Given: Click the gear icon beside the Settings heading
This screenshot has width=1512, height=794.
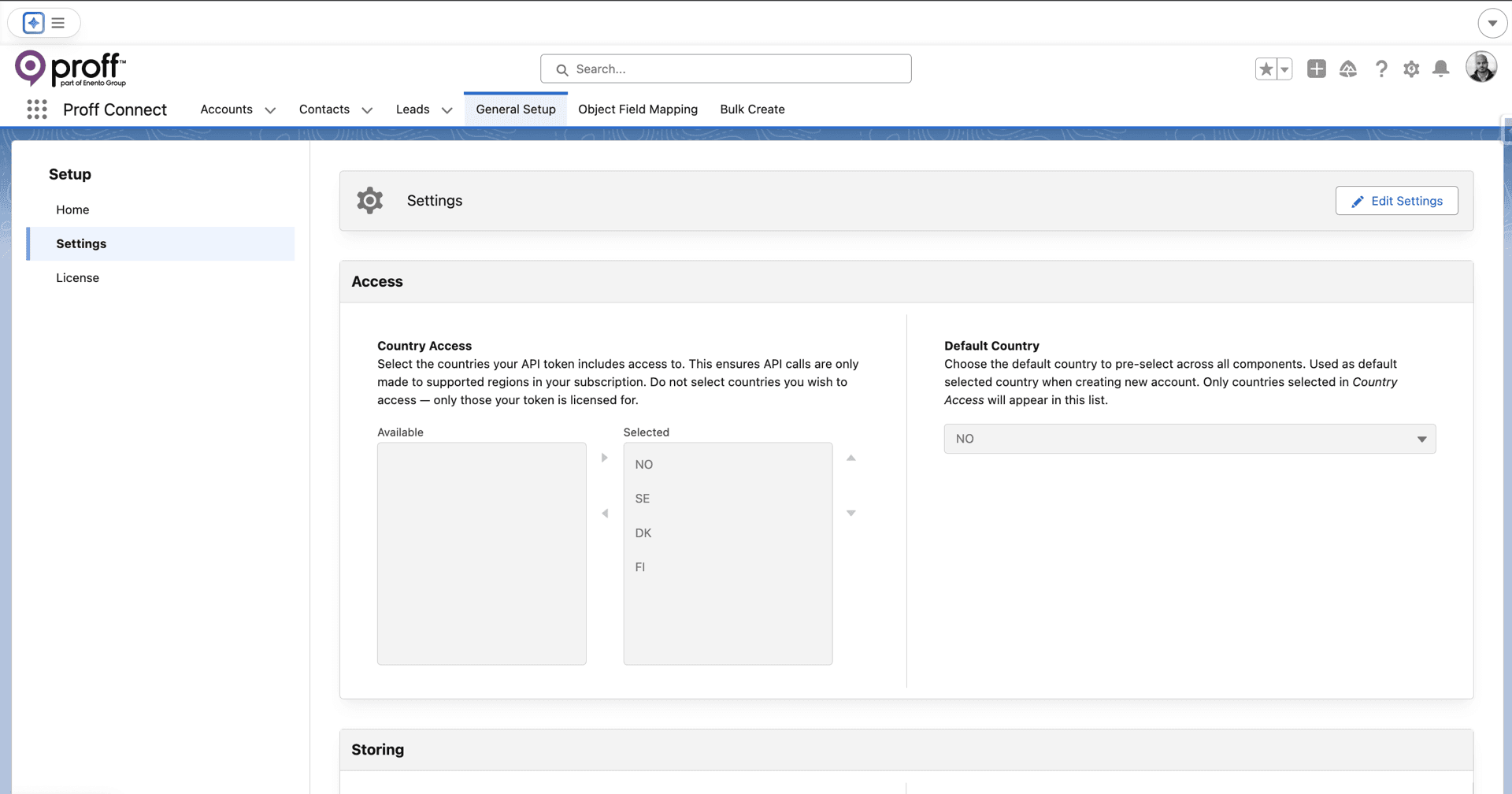Looking at the screenshot, I should click(369, 200).
